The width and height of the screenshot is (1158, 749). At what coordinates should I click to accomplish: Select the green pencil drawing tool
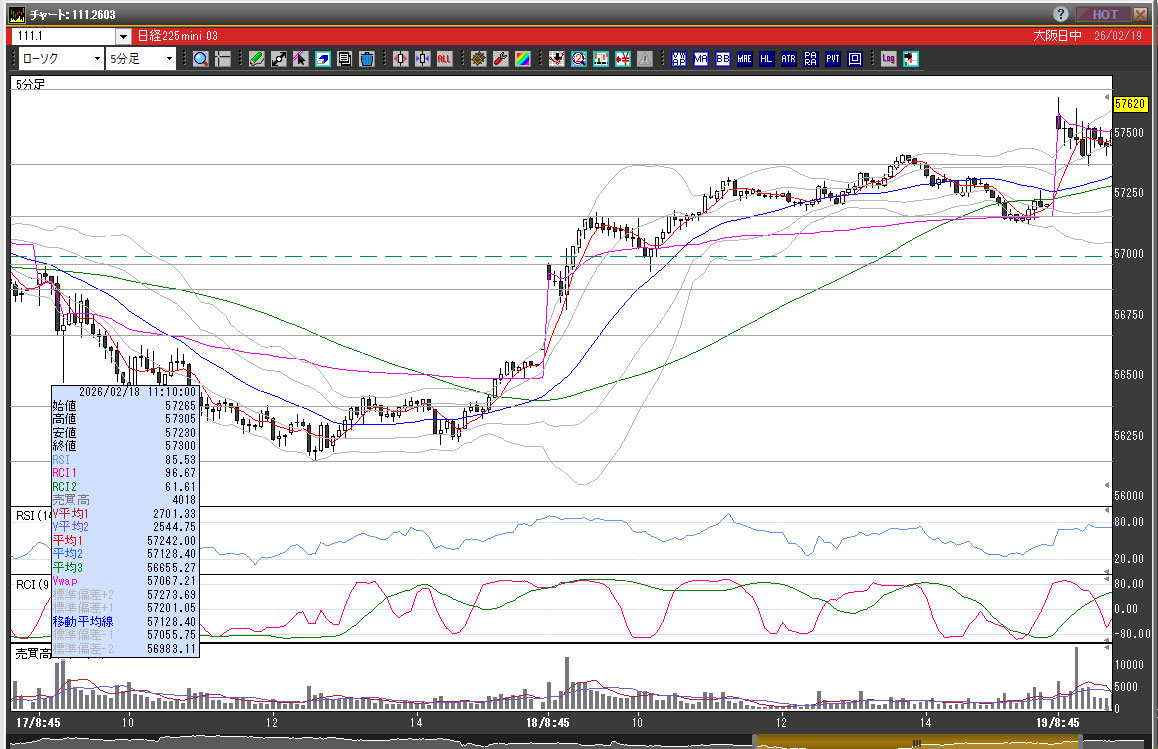click(x=257, y=59)
